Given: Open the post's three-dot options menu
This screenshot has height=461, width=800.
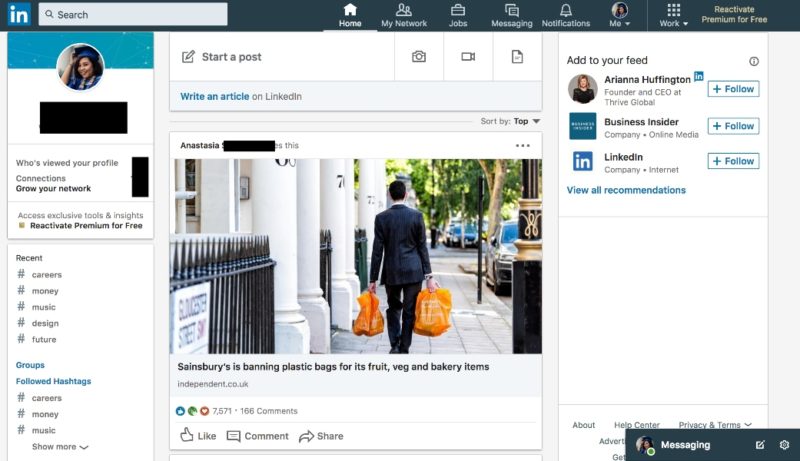Looking at the screenshot, I should (x=522, y=145).
